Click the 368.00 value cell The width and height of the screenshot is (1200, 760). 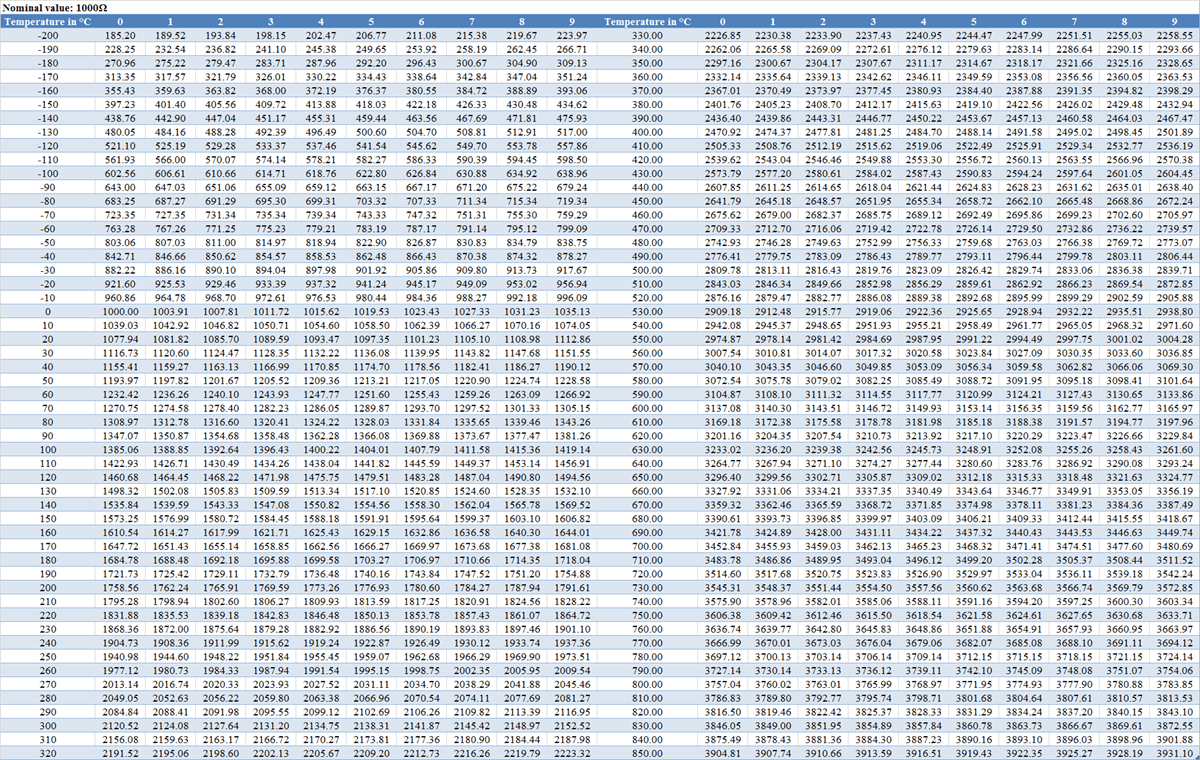click(270, 90)
